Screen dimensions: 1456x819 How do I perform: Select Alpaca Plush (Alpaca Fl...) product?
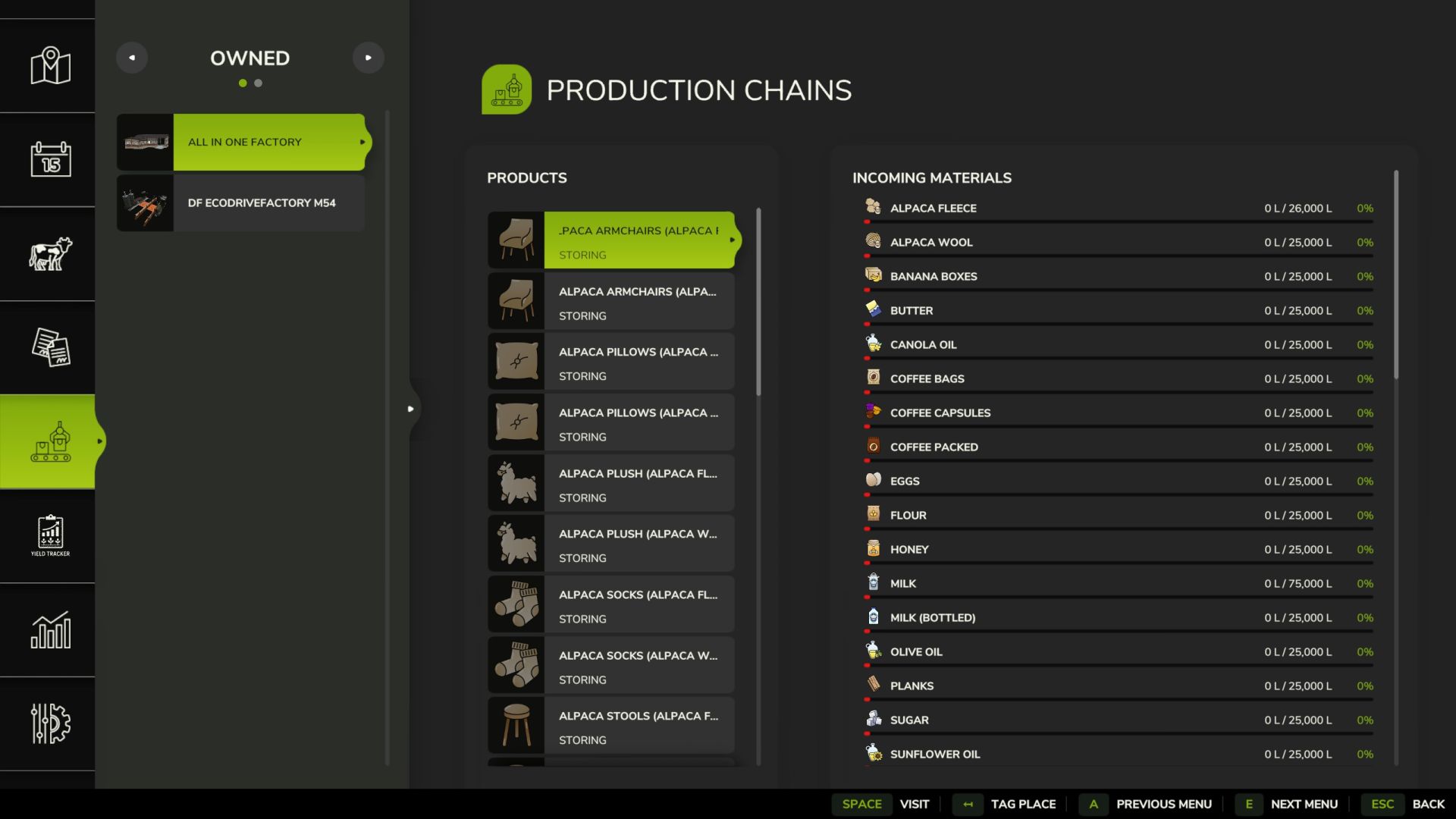point(611,482)
